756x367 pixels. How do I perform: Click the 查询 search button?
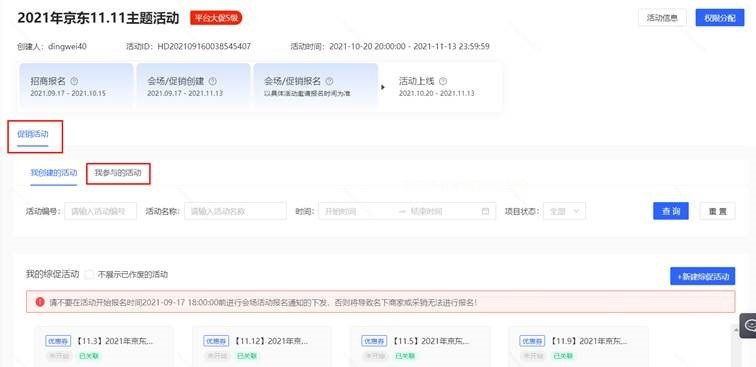(671, 211)
